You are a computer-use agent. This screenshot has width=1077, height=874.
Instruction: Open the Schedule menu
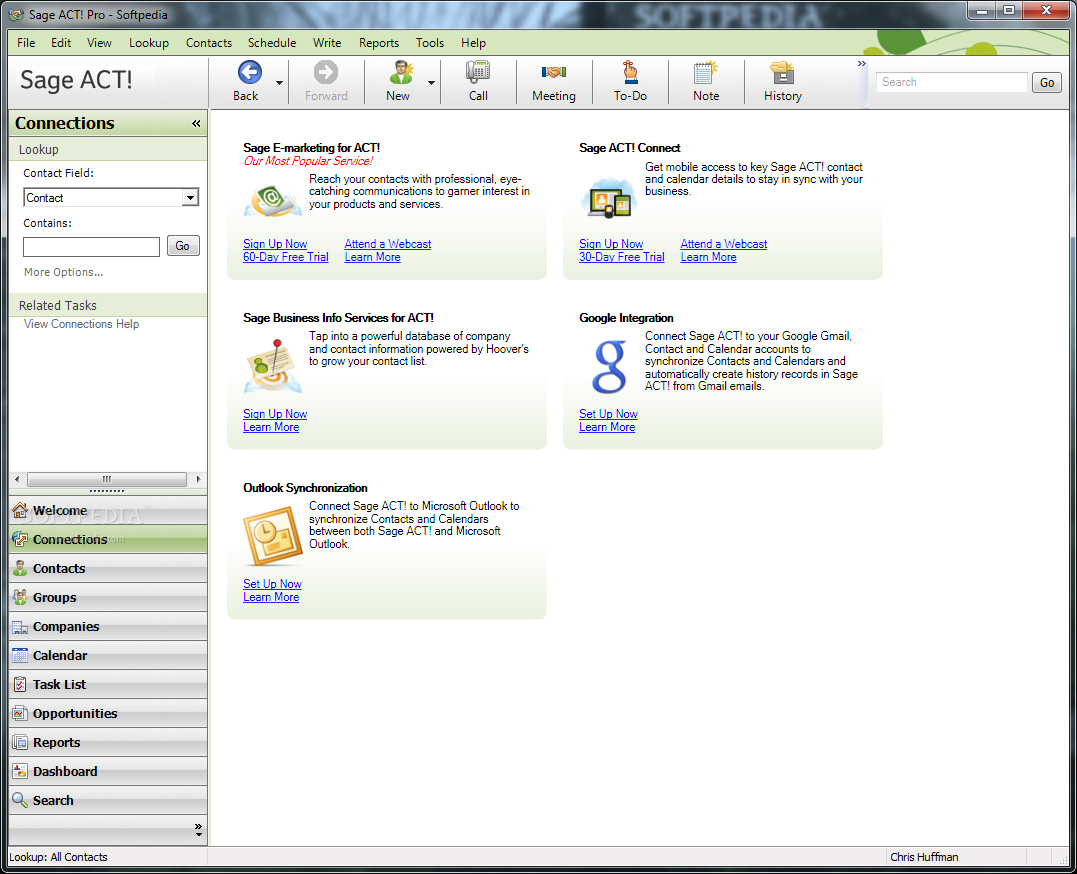272,43
